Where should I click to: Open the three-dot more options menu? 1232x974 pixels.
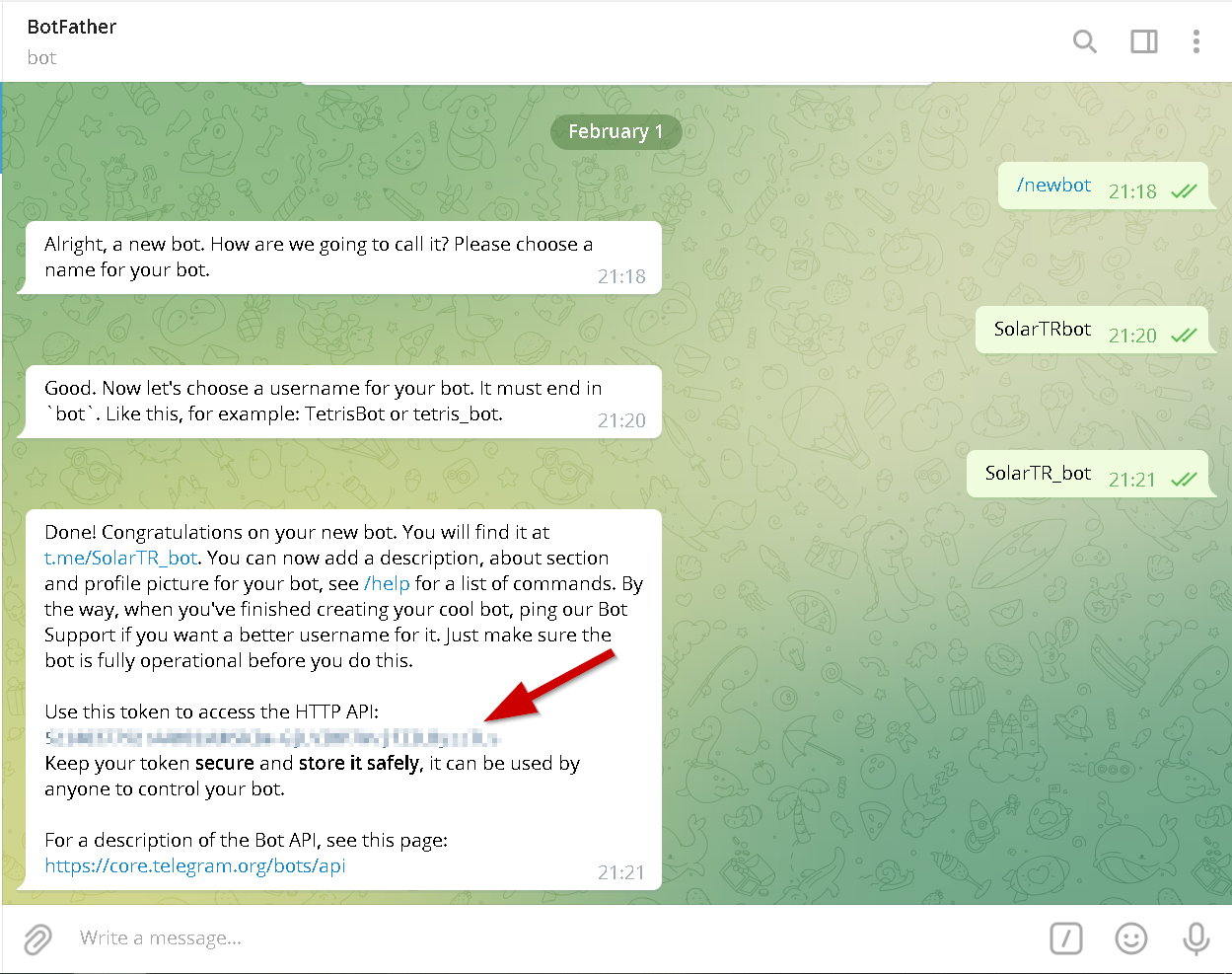click(1196, 41)
